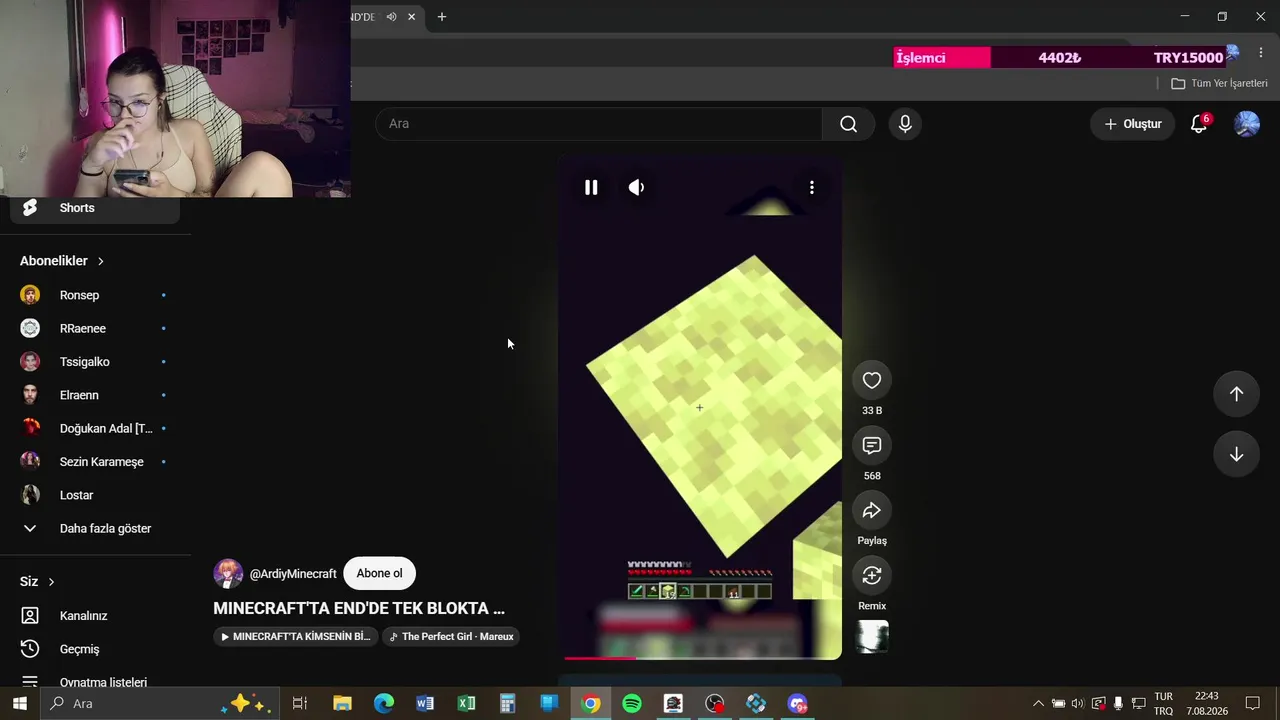Expand Daha fazla göster subscriptions list
1280x720 pixels.
coord(95,528)
